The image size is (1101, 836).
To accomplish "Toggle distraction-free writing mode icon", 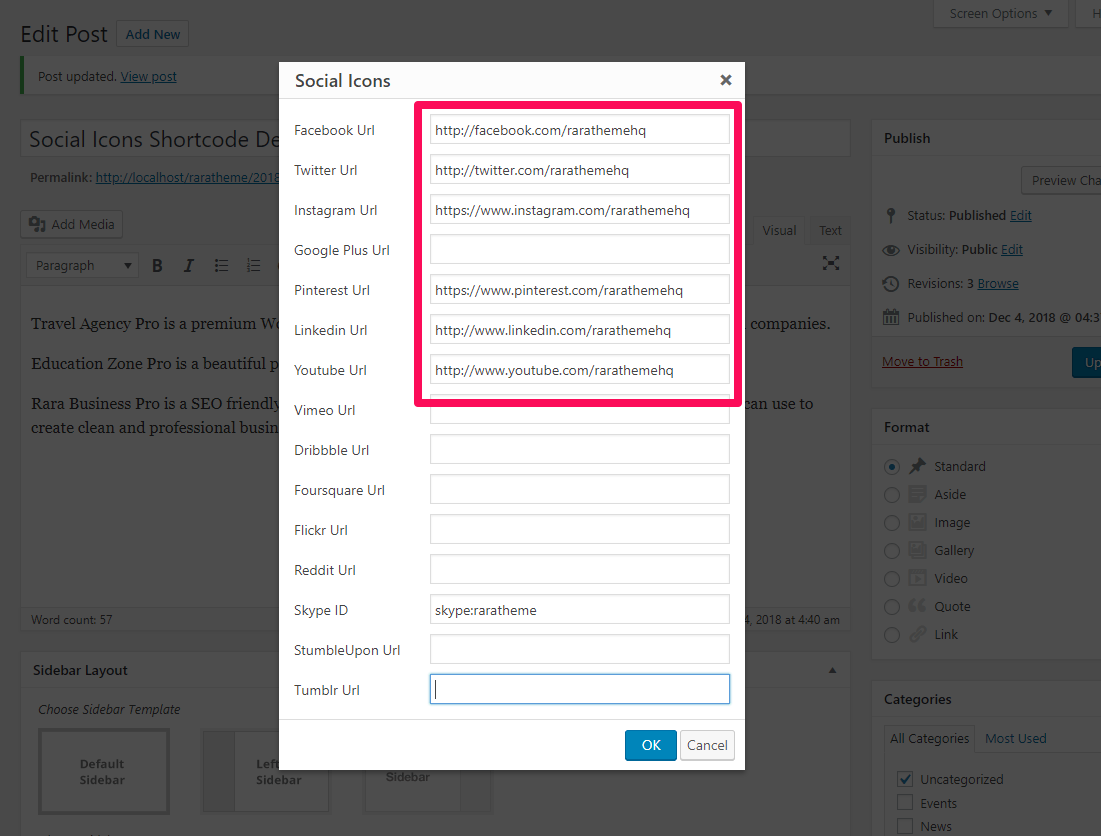I will [x=831, y=263].
